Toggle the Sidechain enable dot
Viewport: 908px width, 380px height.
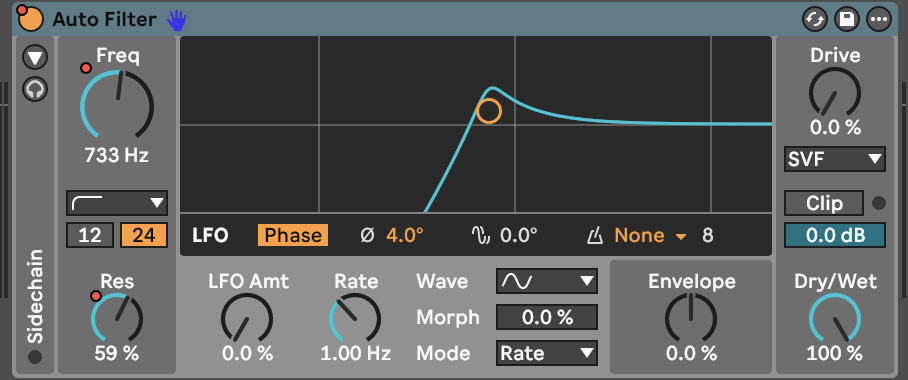[35, 357]
